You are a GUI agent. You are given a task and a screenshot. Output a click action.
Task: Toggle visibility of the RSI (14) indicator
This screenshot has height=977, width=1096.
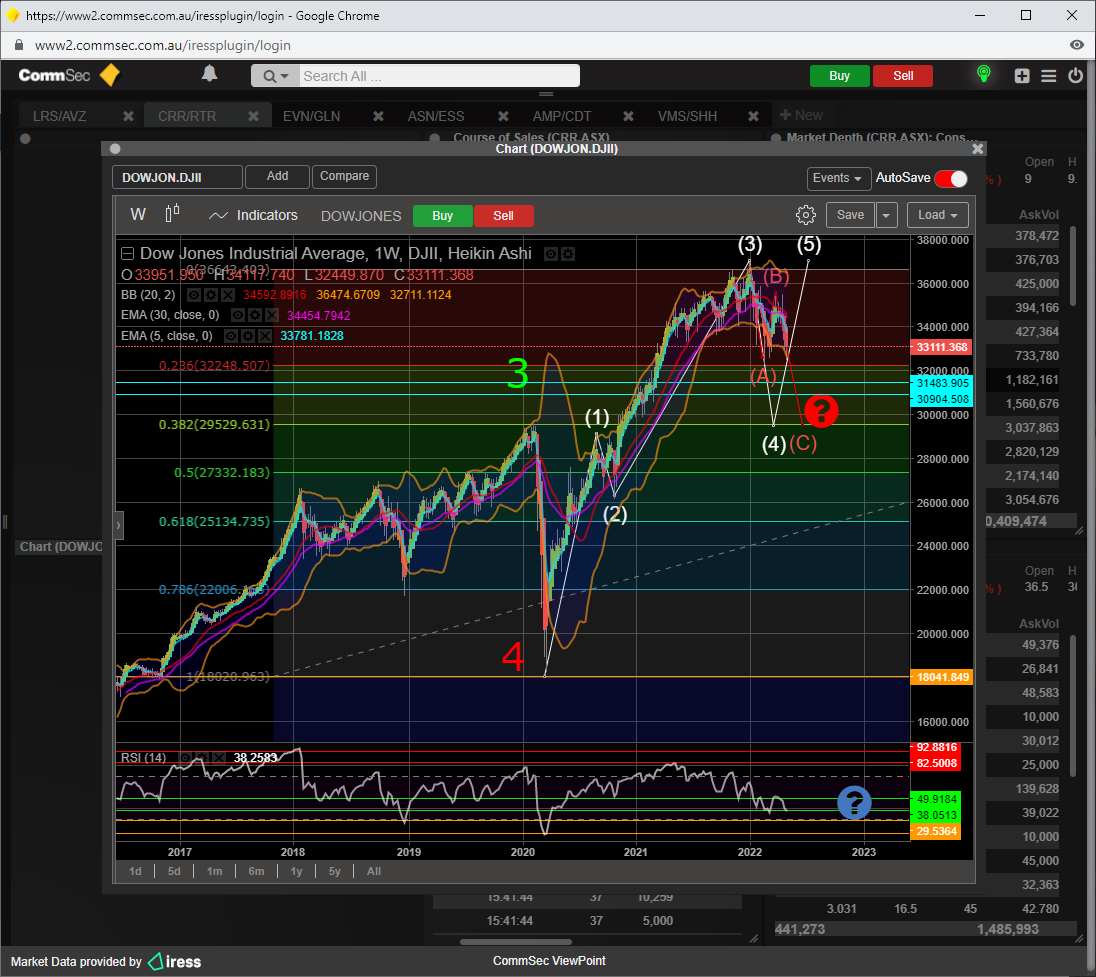pyautogui.click(x=185, y=758)
